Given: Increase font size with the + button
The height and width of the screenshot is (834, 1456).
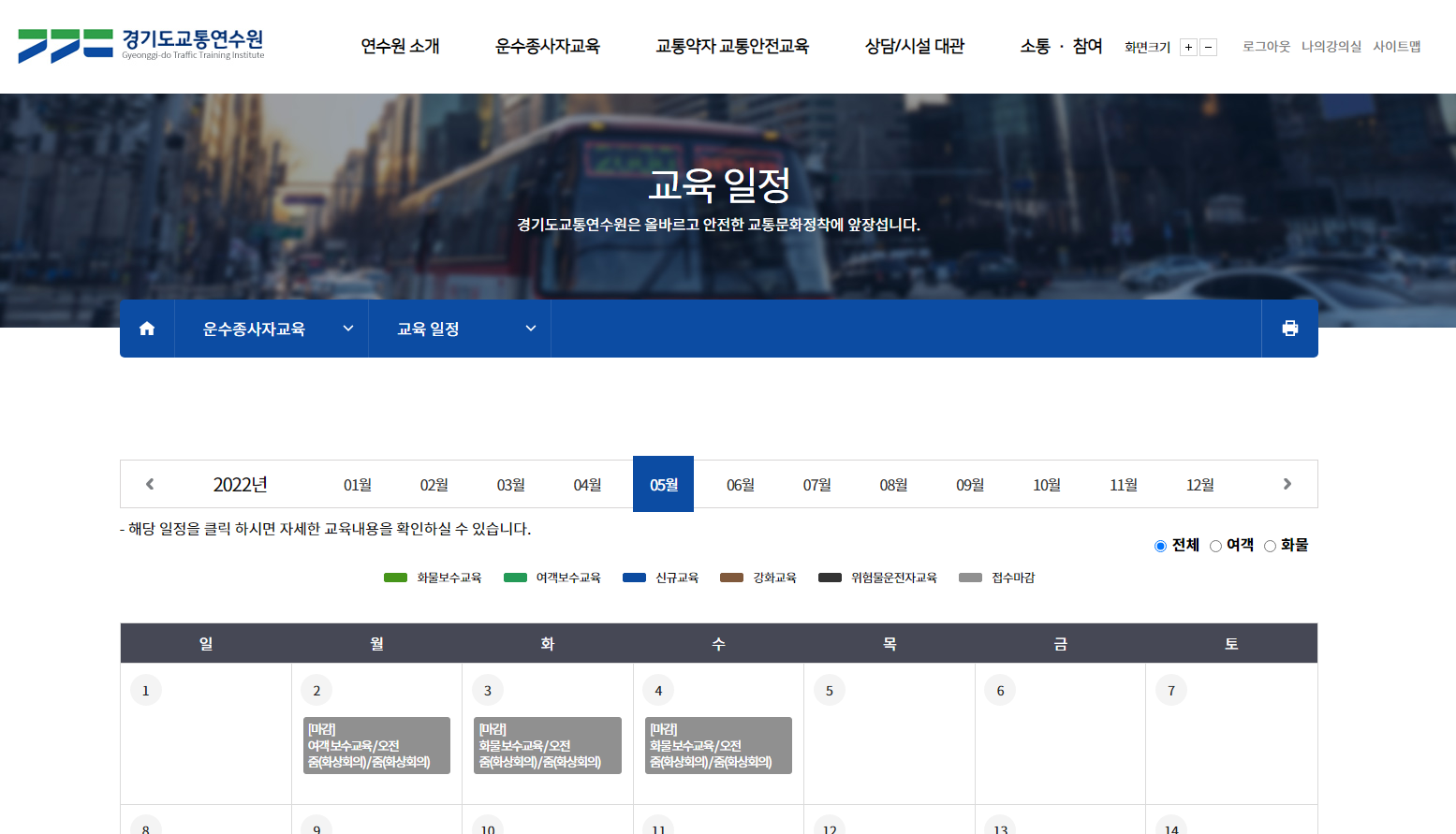Looking at the screenshot, I should point(1187,46).
